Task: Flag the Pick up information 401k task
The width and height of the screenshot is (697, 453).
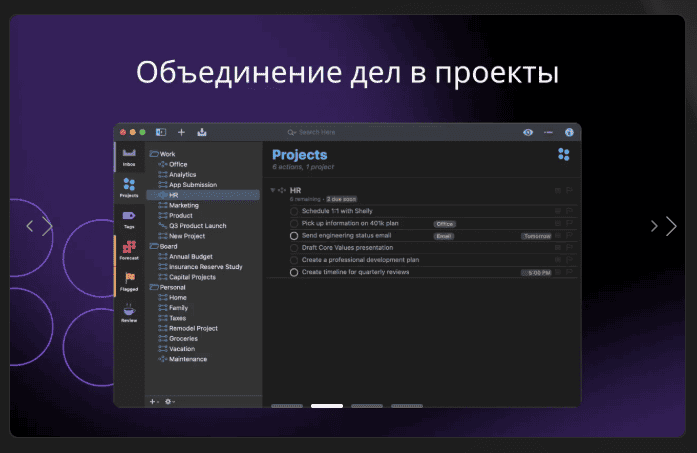Action: (x=569, y=223)
